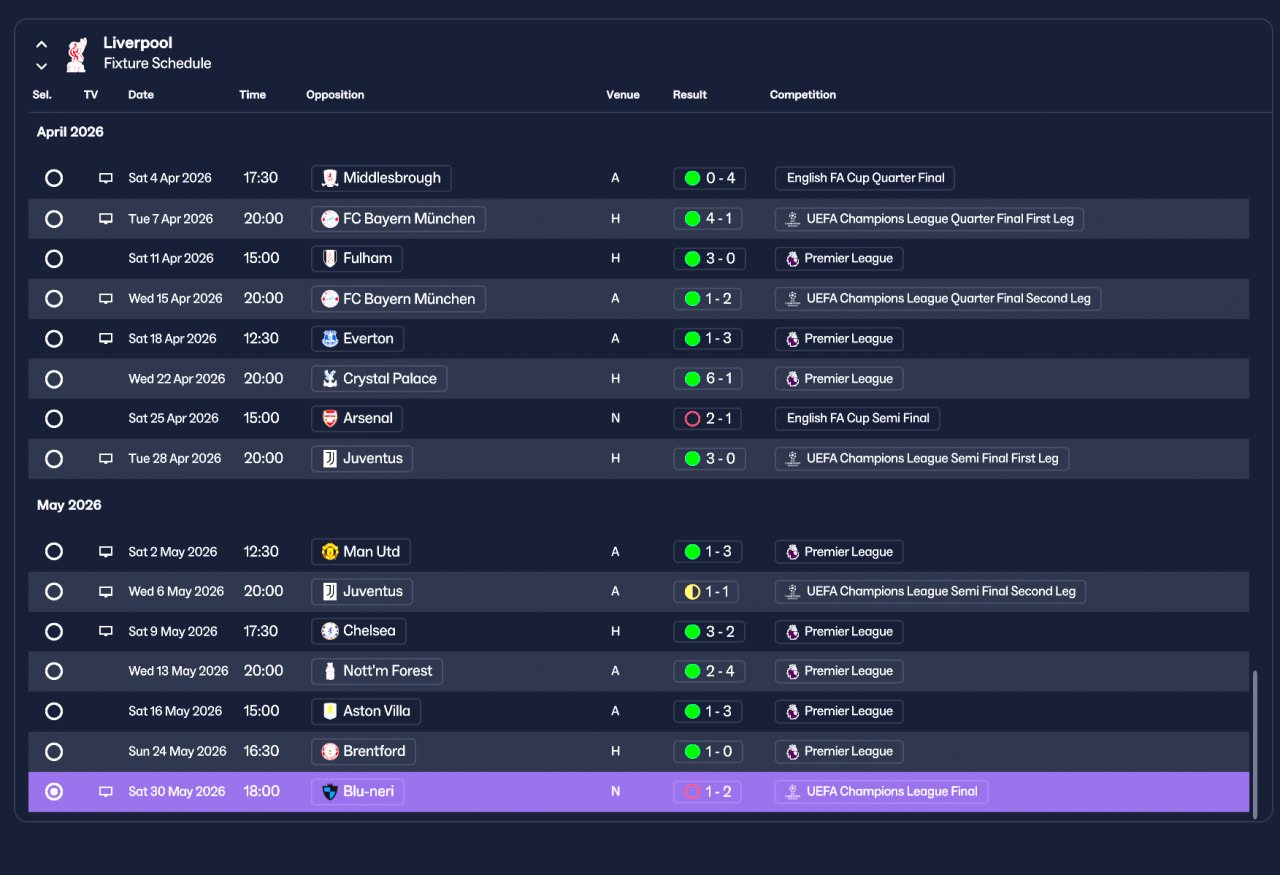This screenshot has height=875, width=1280.
Task: Open UEFA Champions League Final competition button
Action: [882, 792]
